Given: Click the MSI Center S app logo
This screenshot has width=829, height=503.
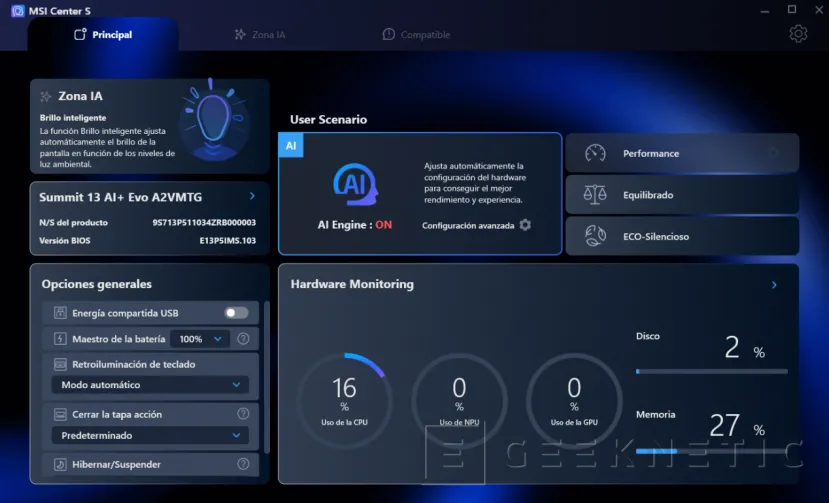Looking at the screenshot, I should tap(17, 11).
